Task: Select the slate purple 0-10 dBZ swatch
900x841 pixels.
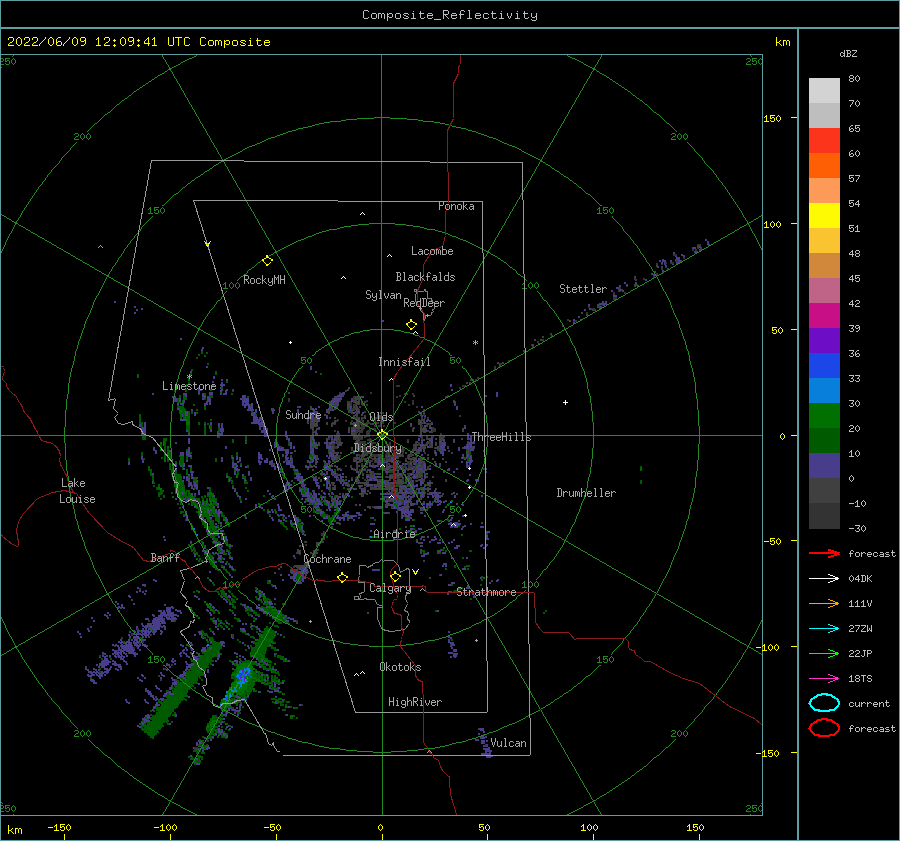Action: (824, 466)
